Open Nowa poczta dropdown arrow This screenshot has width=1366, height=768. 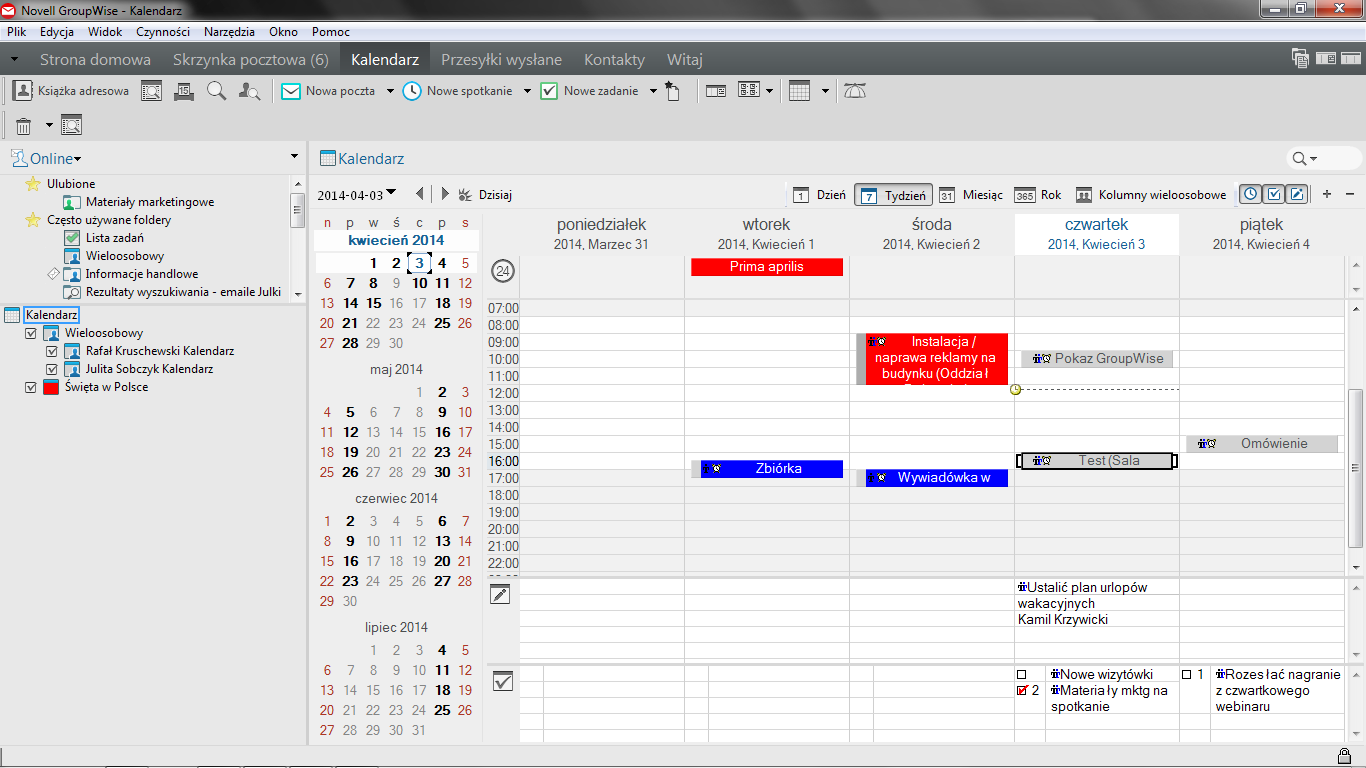[388, 91]
